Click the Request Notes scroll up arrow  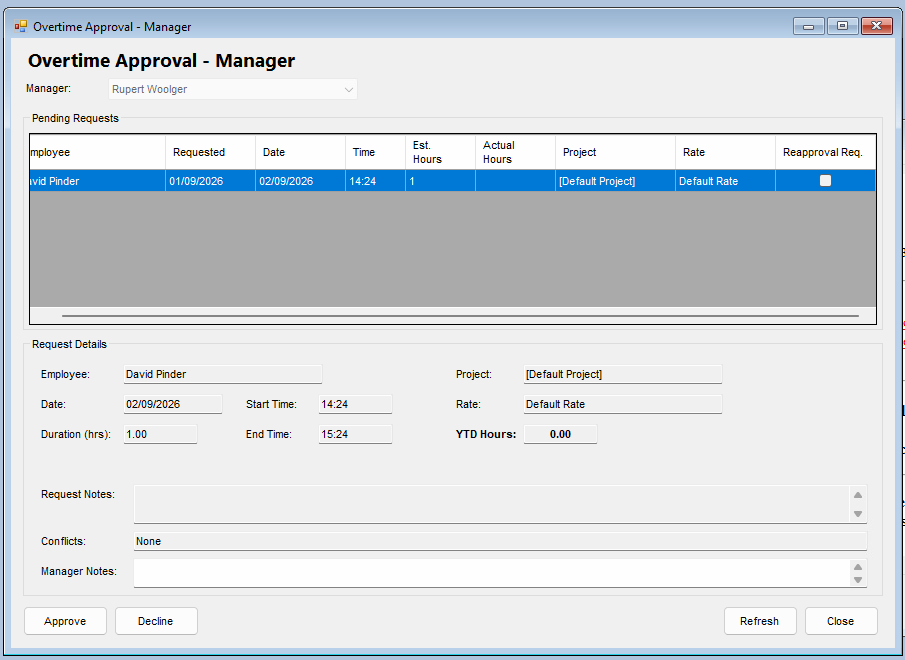858,495
